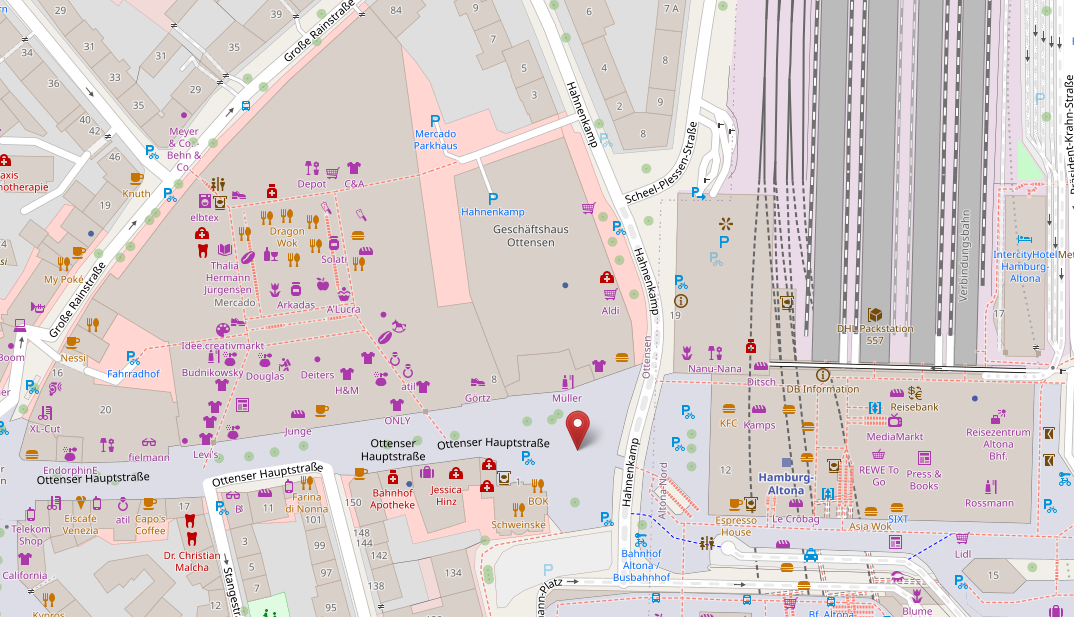This screenshot has height=617, width=1074.
Task: Click the 'Le Crobag' label
Action: click(x=796, y=519)
